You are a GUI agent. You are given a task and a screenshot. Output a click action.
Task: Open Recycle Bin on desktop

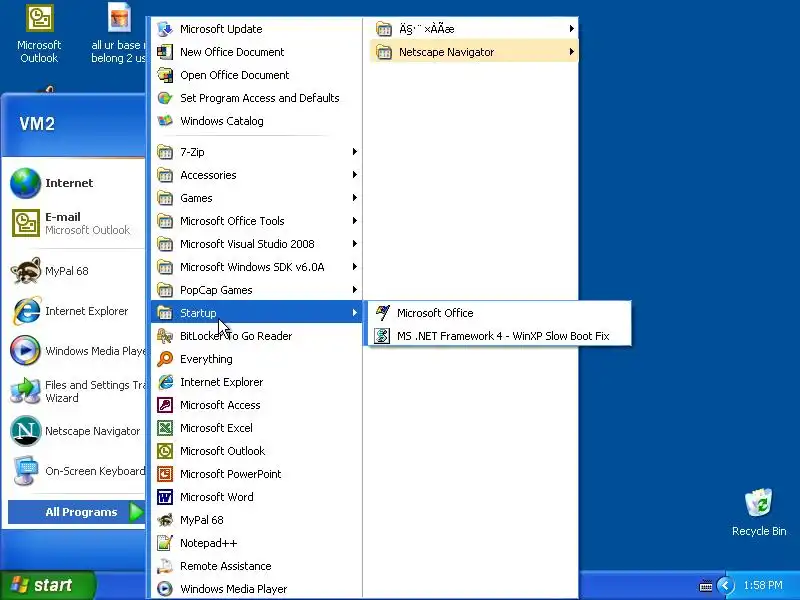[x=759, y=512]
